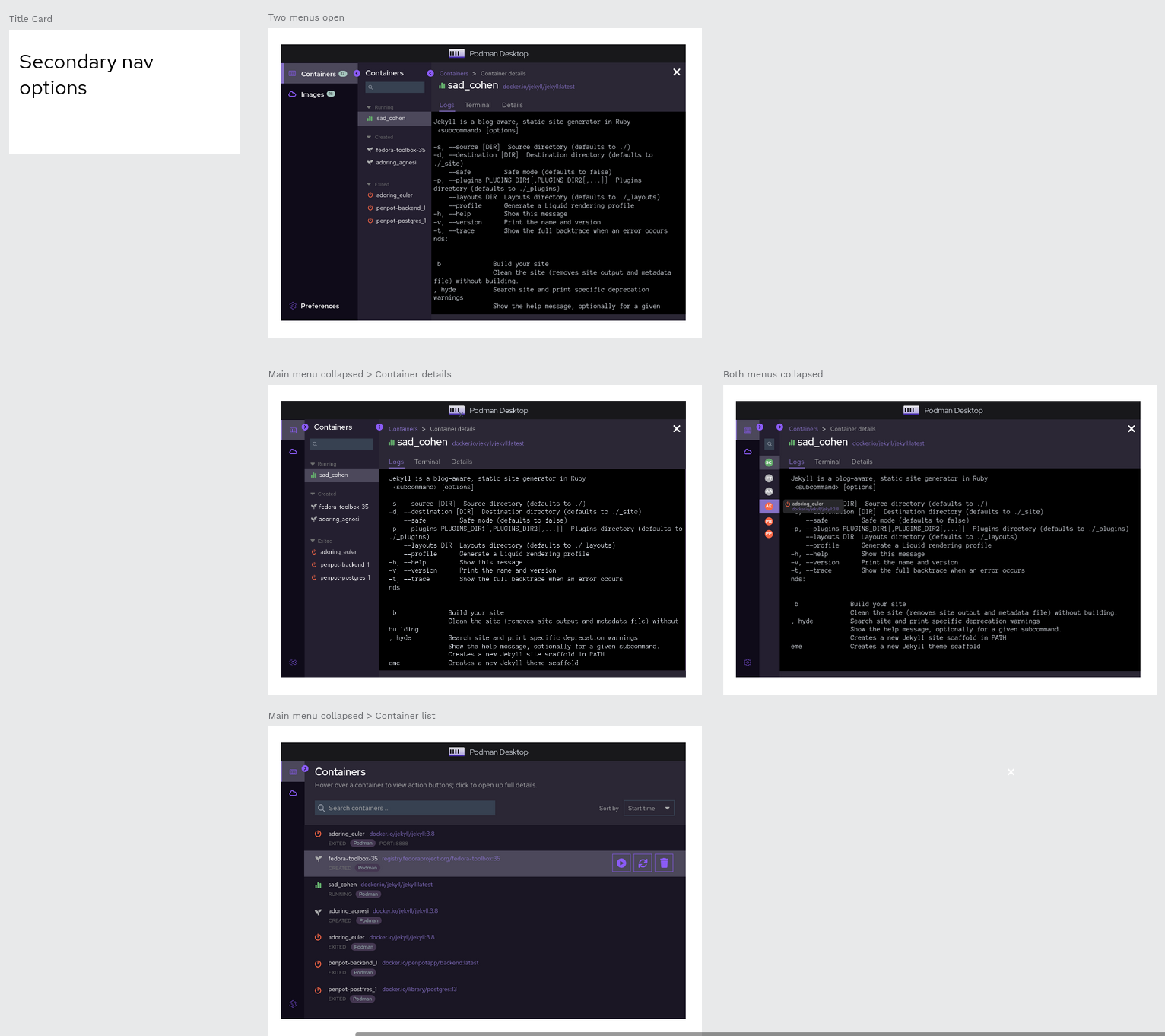Open Preferences via the gear icon
The image size is (1165, 1036).
click(x=293, y=305)
